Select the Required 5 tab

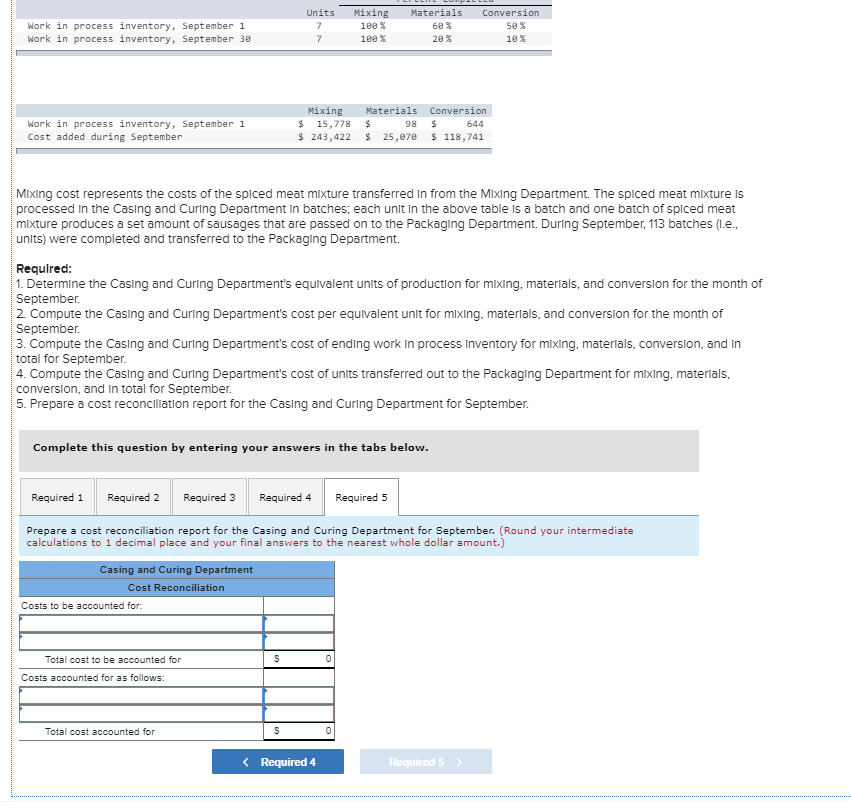click(x=362, y=497)
